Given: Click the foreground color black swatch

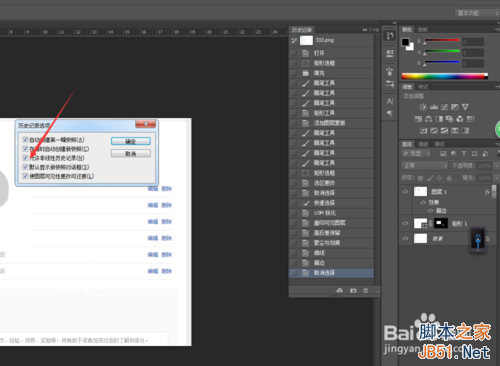Looking at the screenshot, I should click(x=405, y=42).
